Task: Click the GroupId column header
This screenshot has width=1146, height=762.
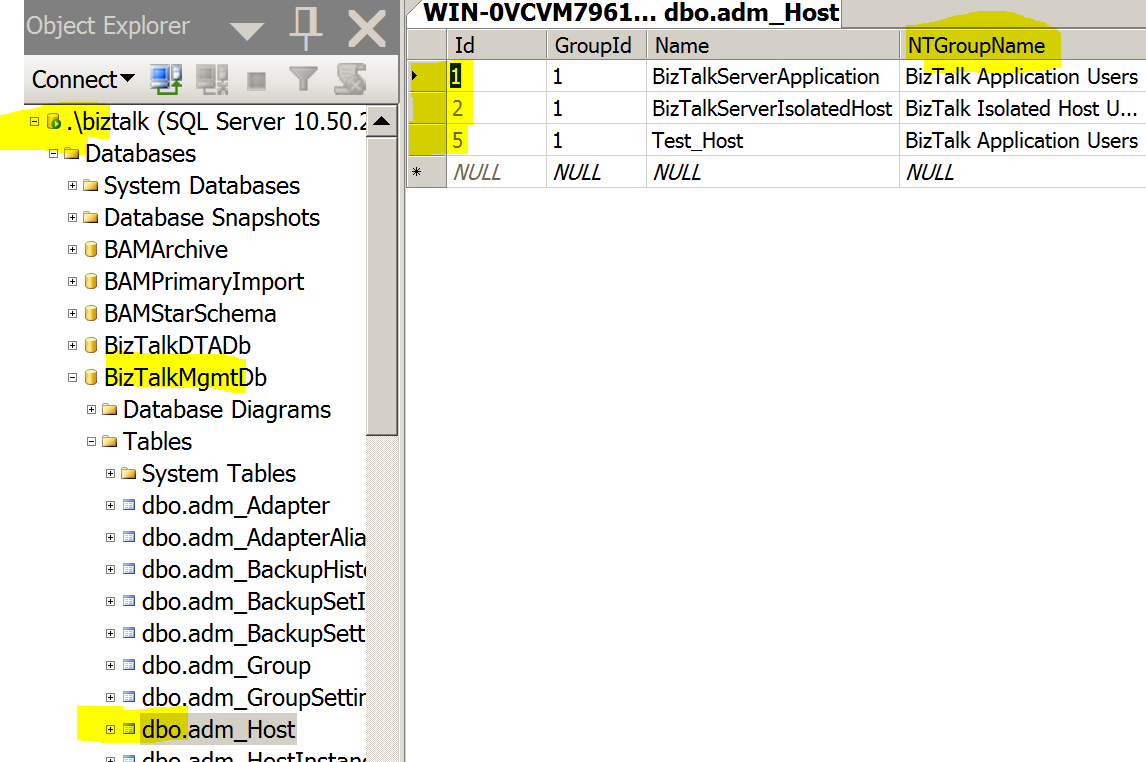Action: (596, 45)
